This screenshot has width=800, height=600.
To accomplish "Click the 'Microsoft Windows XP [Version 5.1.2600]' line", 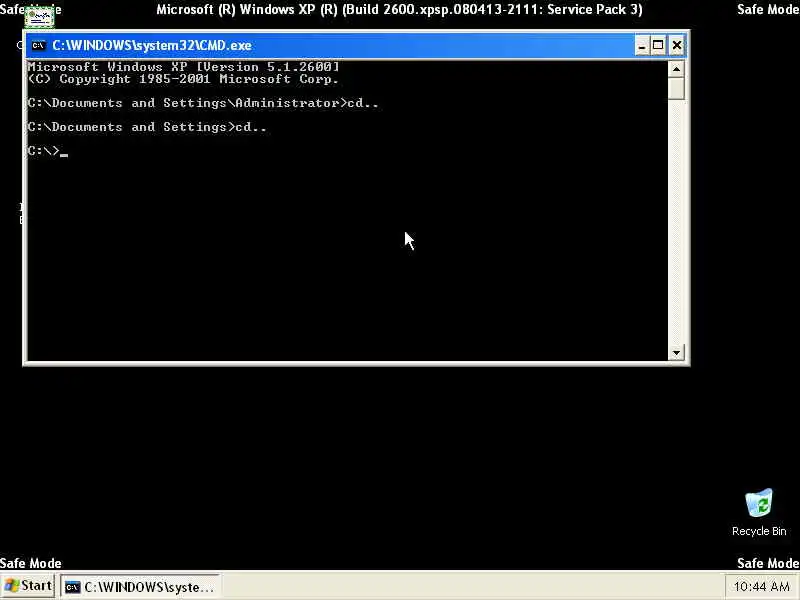I will pos(183,67).
